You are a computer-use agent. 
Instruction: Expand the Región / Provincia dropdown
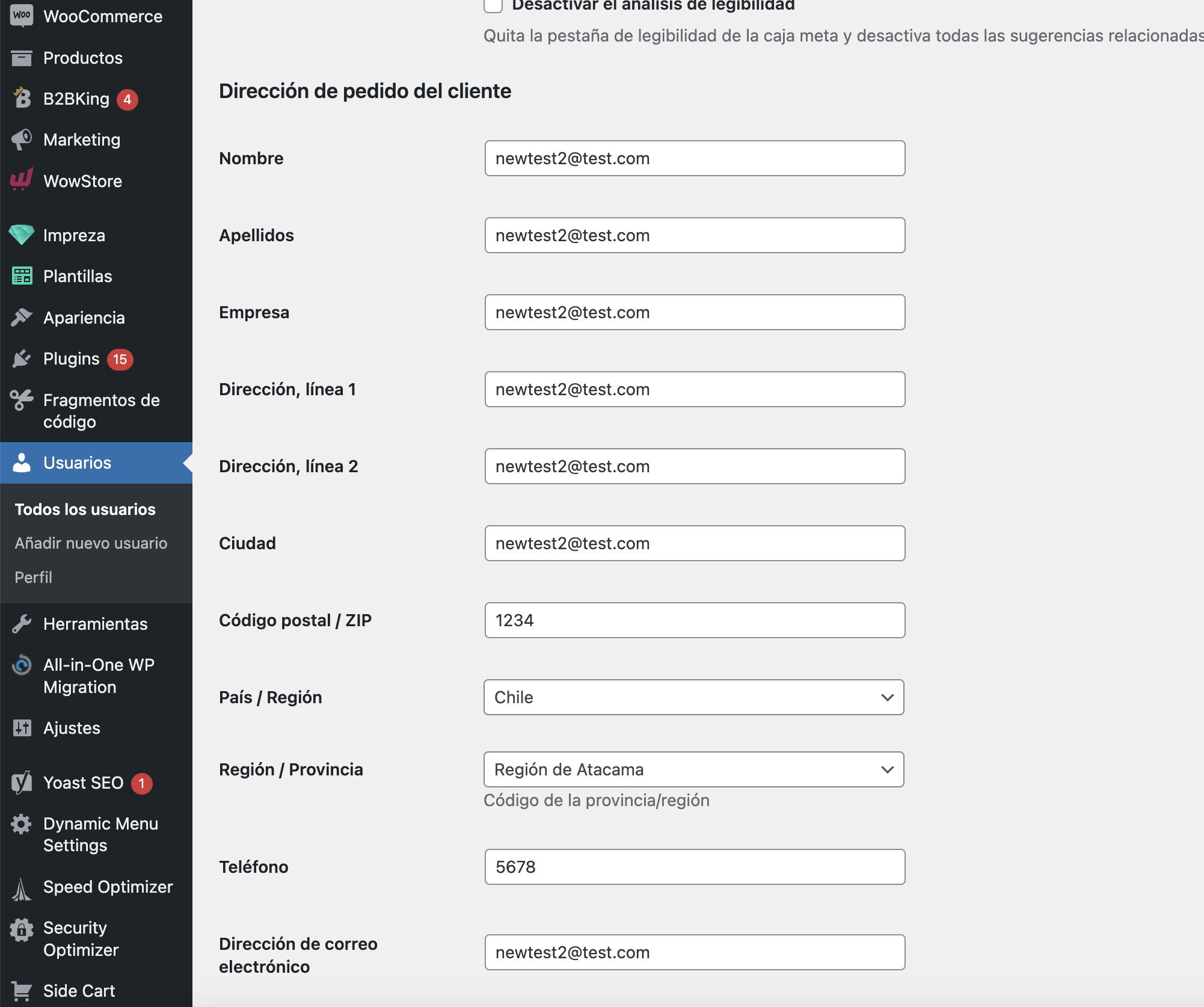tap(694, 769)
